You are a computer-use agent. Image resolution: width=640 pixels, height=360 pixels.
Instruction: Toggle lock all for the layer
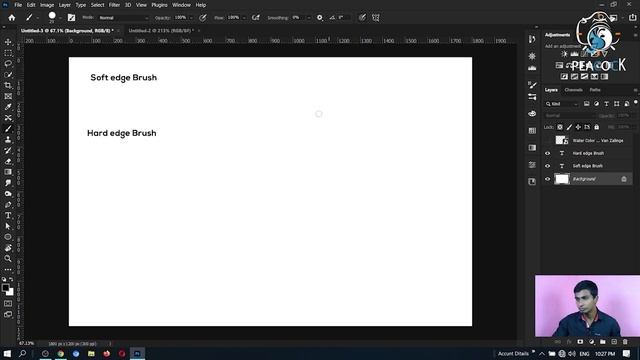tap(596, 127)
